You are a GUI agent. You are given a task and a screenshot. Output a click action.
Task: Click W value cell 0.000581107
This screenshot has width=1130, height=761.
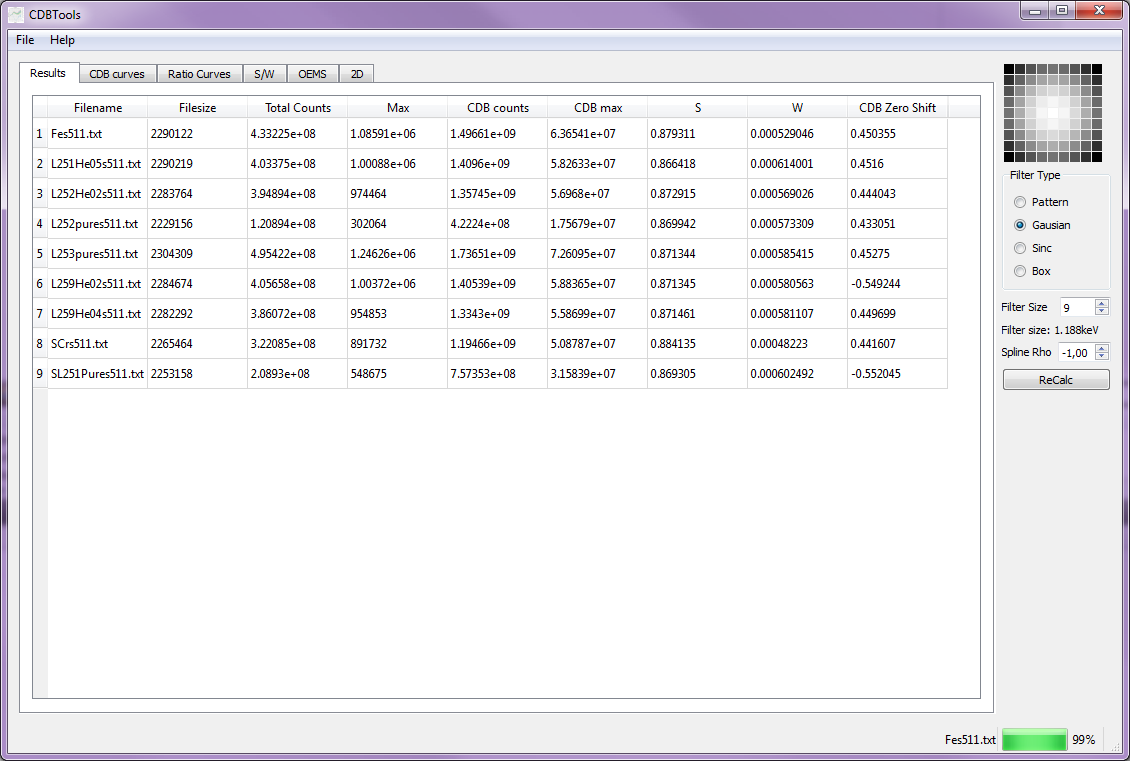pos(797,313)
